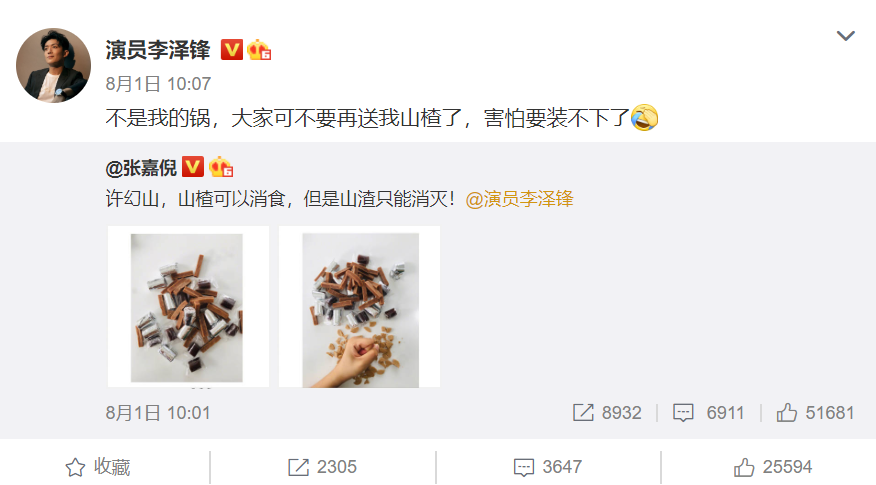Toggle like button with 25594 count
Screen dimensions: 876x485
pyautogui.click(x=772, y=467)
